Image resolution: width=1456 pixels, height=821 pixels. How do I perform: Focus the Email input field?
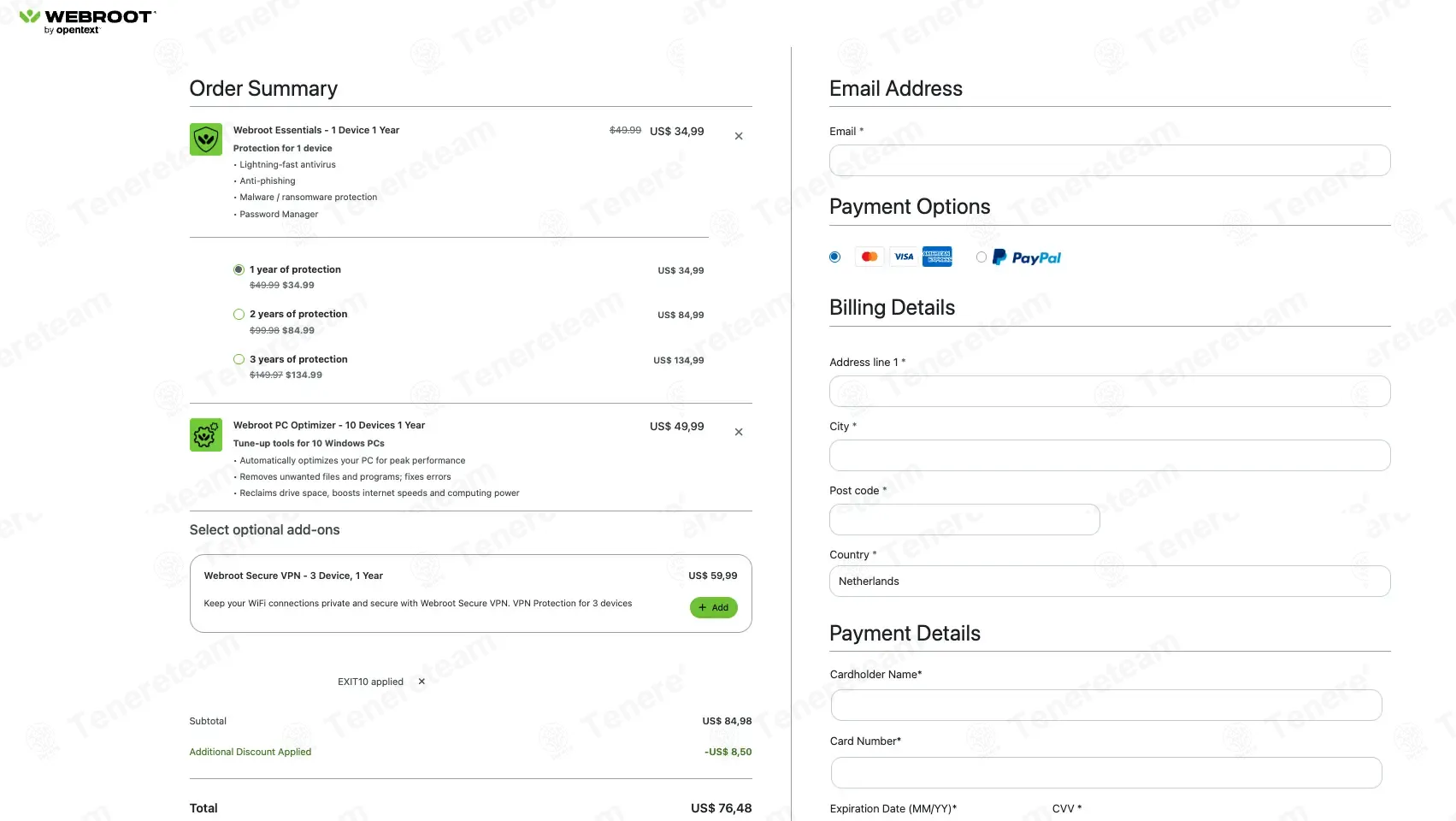coord(1110,161)
